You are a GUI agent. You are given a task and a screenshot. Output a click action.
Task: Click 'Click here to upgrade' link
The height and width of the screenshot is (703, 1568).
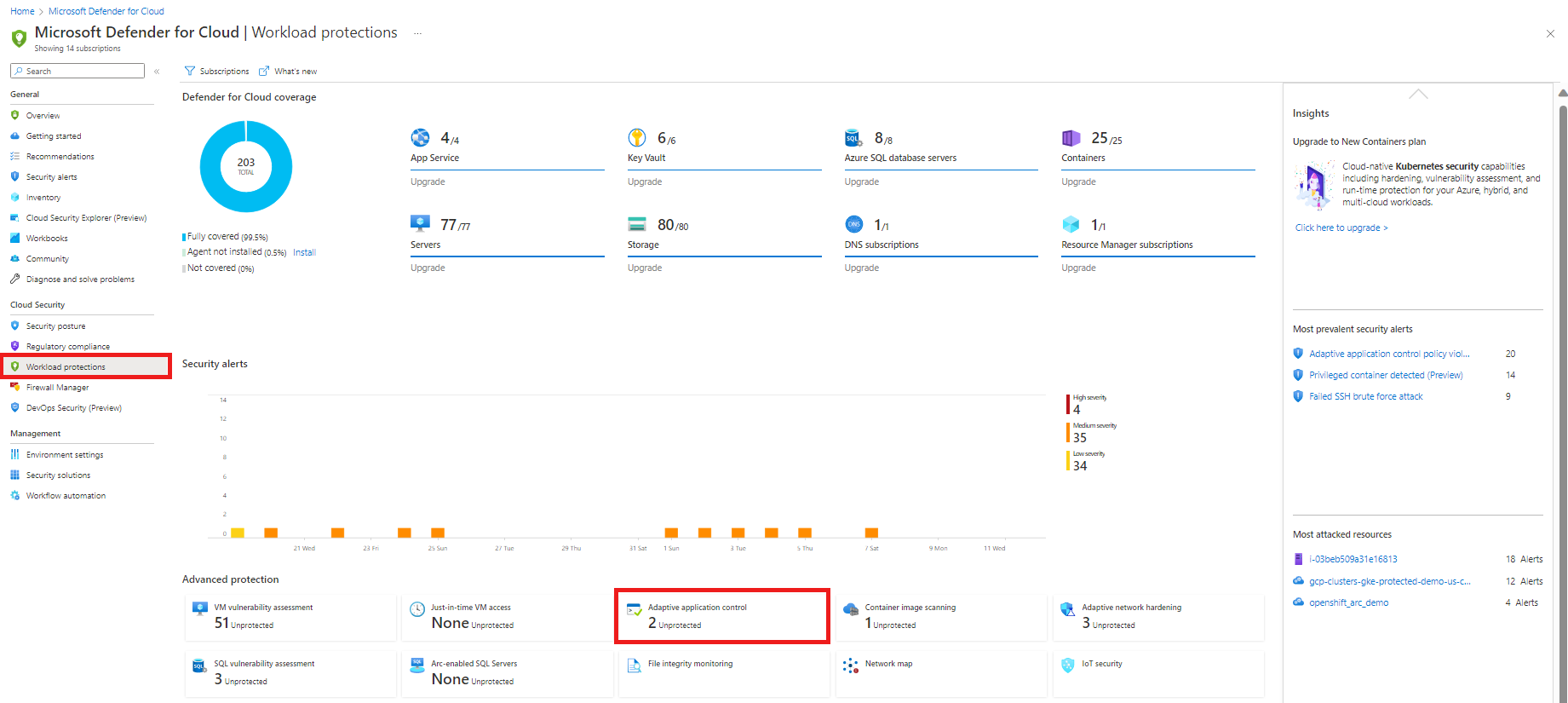[1341, 228]
